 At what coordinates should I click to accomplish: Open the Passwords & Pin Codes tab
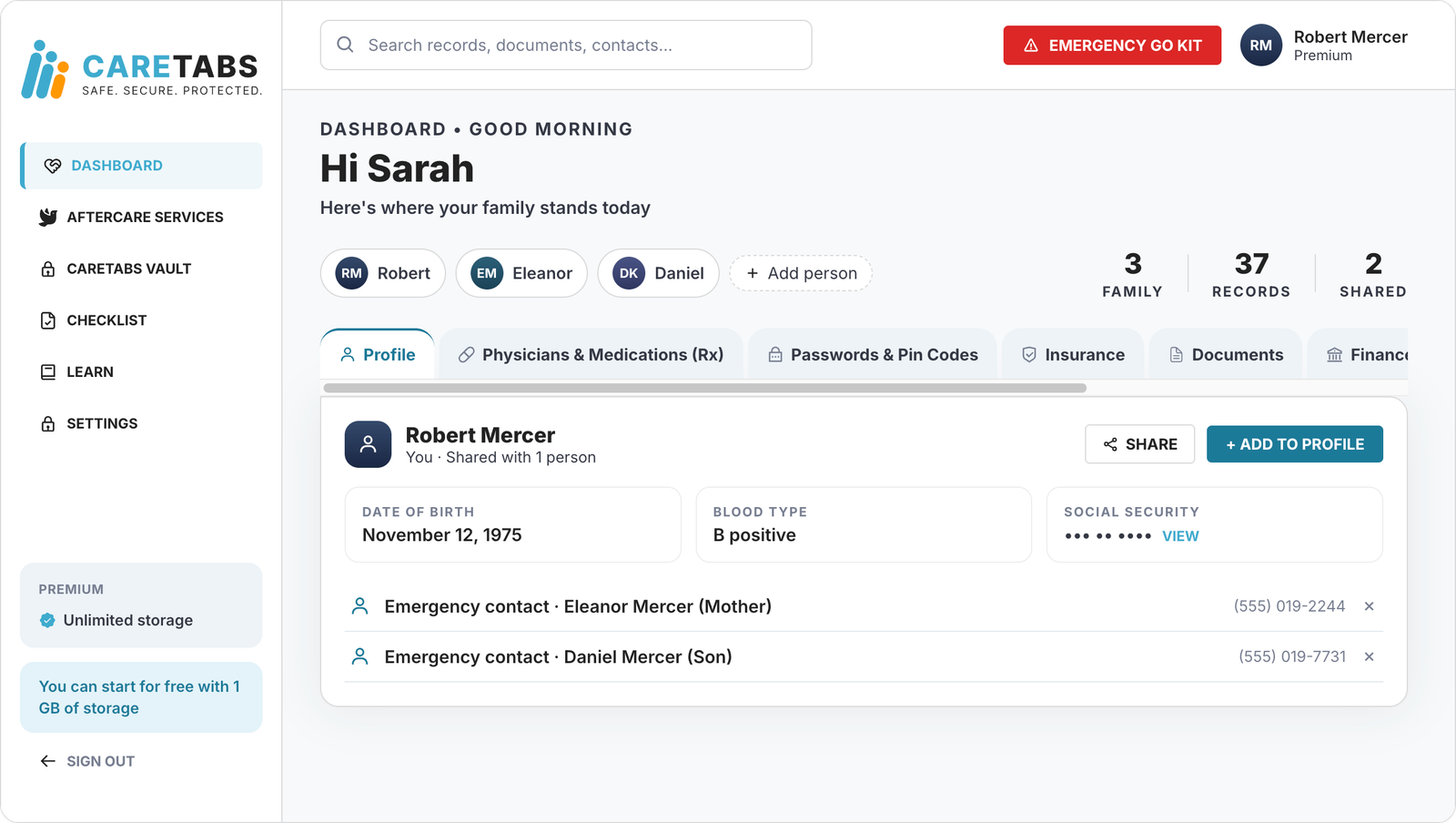(x=873, y=354)
